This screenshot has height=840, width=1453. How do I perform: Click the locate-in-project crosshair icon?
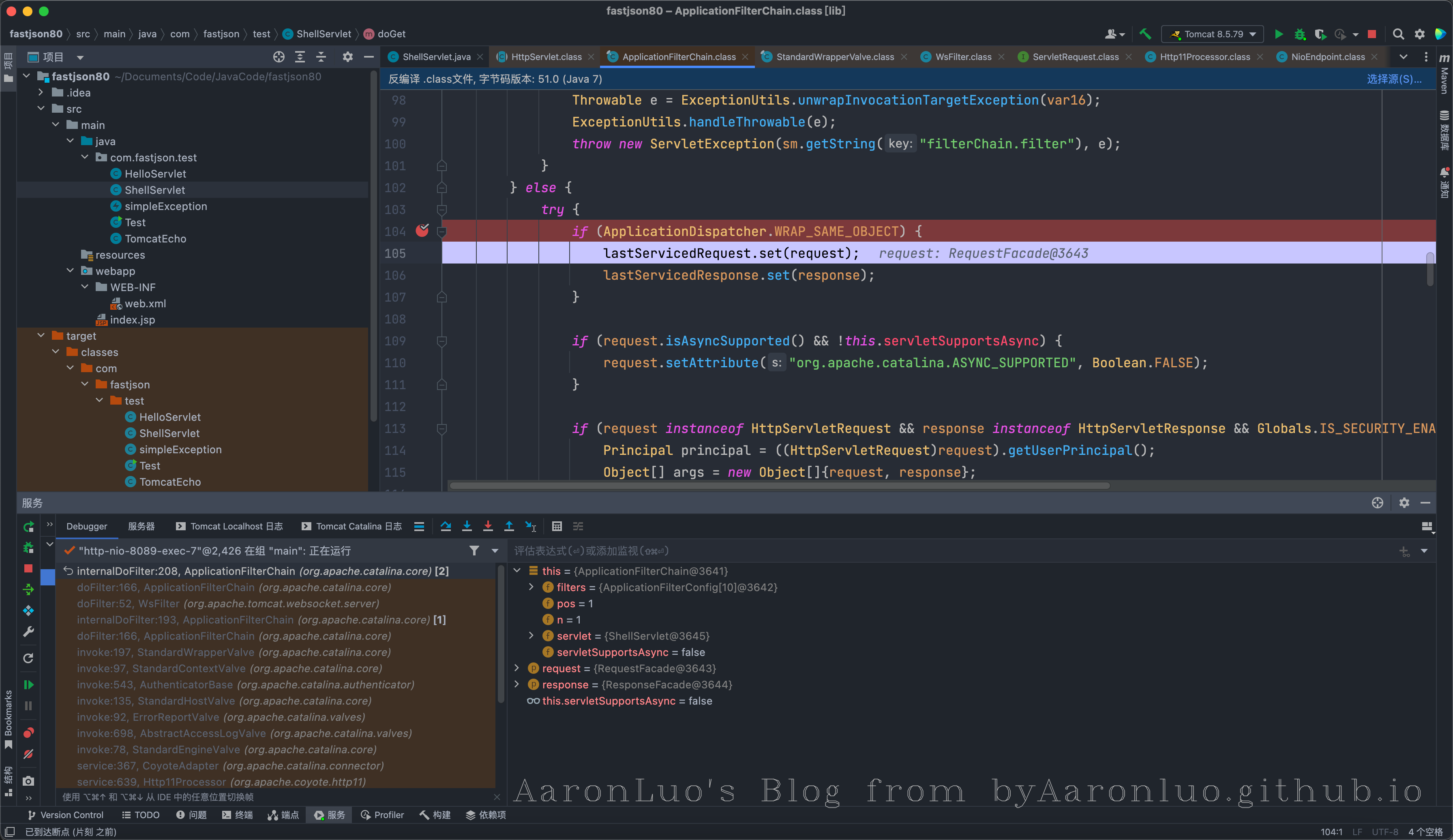click(279, 56)
